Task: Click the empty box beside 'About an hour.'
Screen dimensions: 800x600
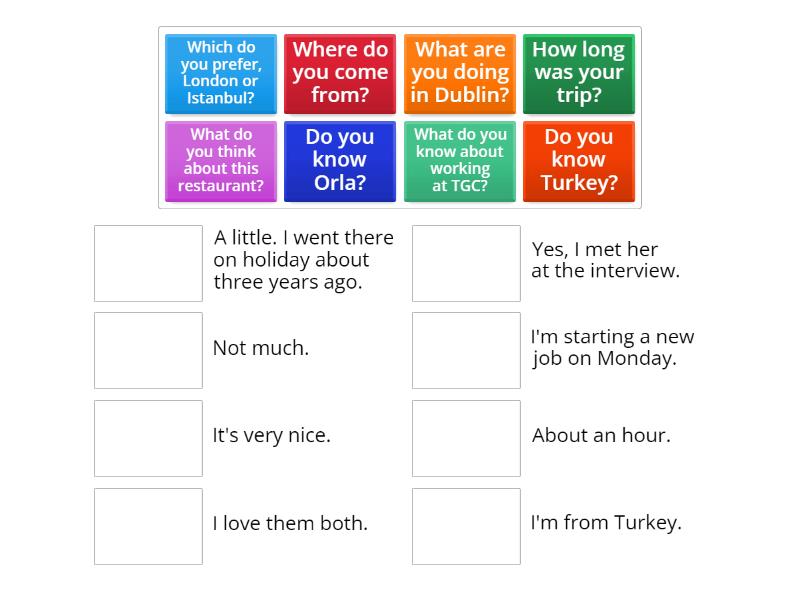Action: 466,438
